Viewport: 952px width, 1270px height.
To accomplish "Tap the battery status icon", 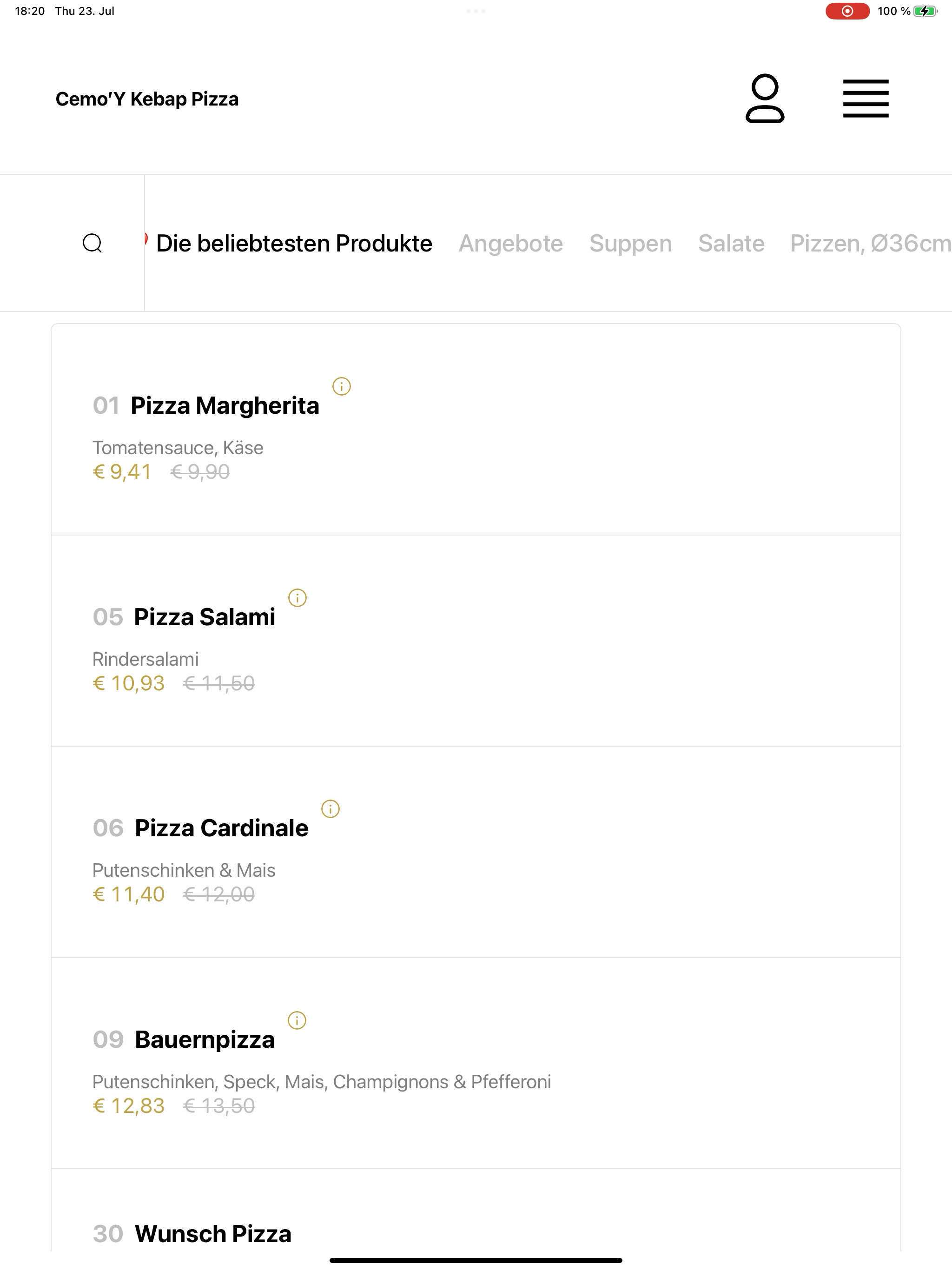I will [925, 11].
